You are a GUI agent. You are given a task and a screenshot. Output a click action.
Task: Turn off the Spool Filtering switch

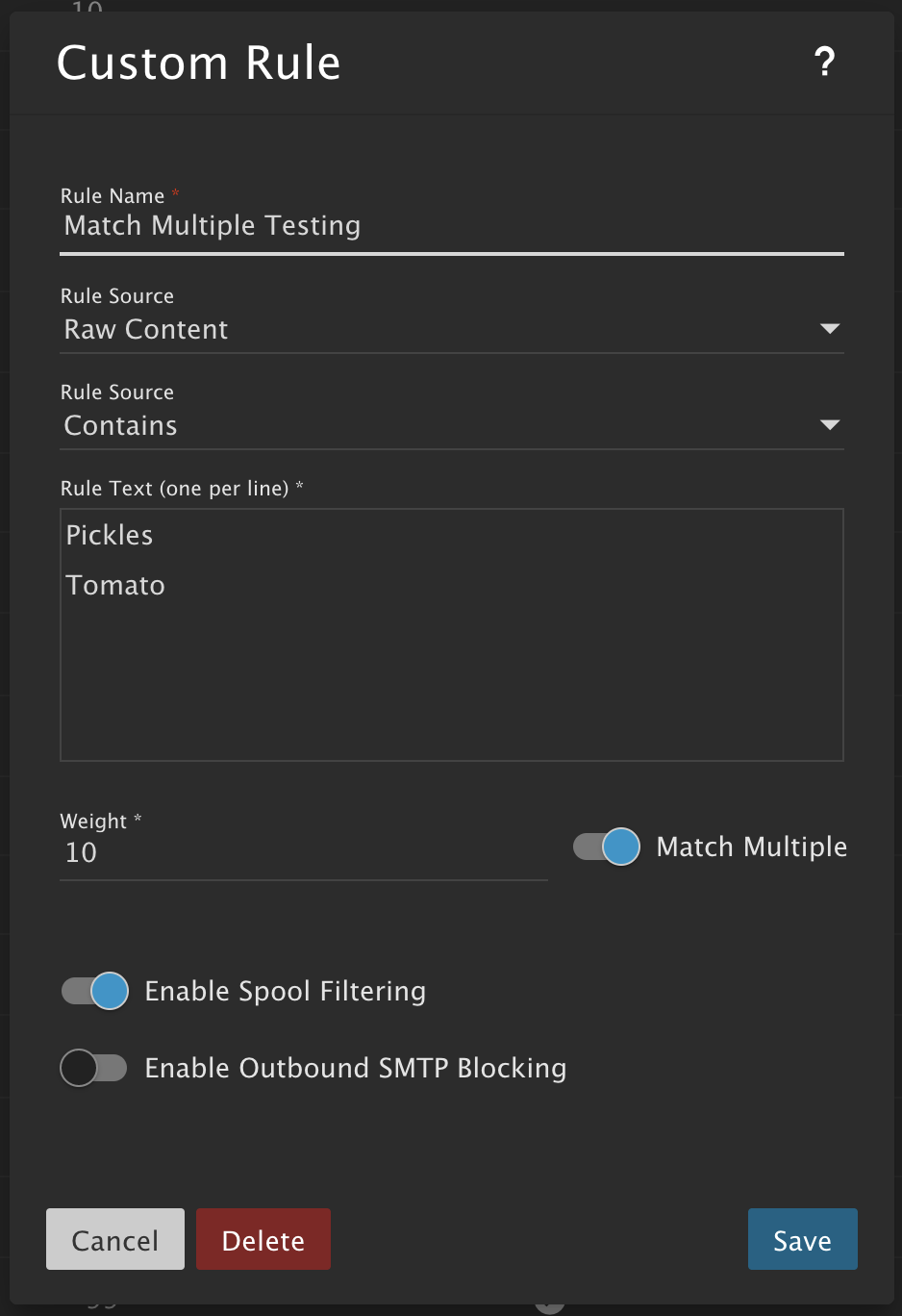95,991
